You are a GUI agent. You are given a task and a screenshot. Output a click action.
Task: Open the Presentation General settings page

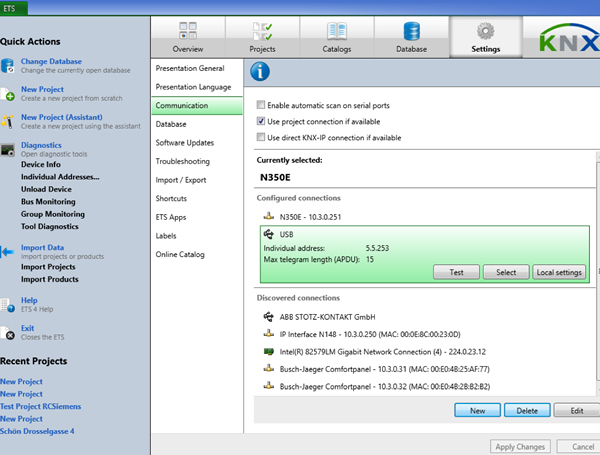click(197, 68)
